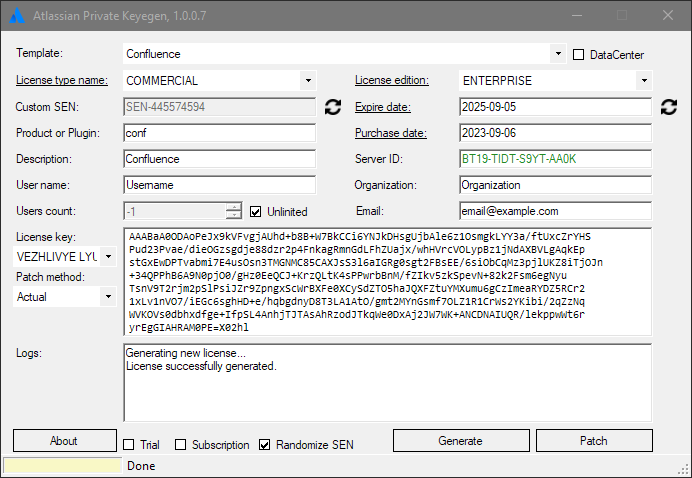This screenshot has height=478, width=692.
Task: Click inside the License key text area
Action: pos(387,282)
